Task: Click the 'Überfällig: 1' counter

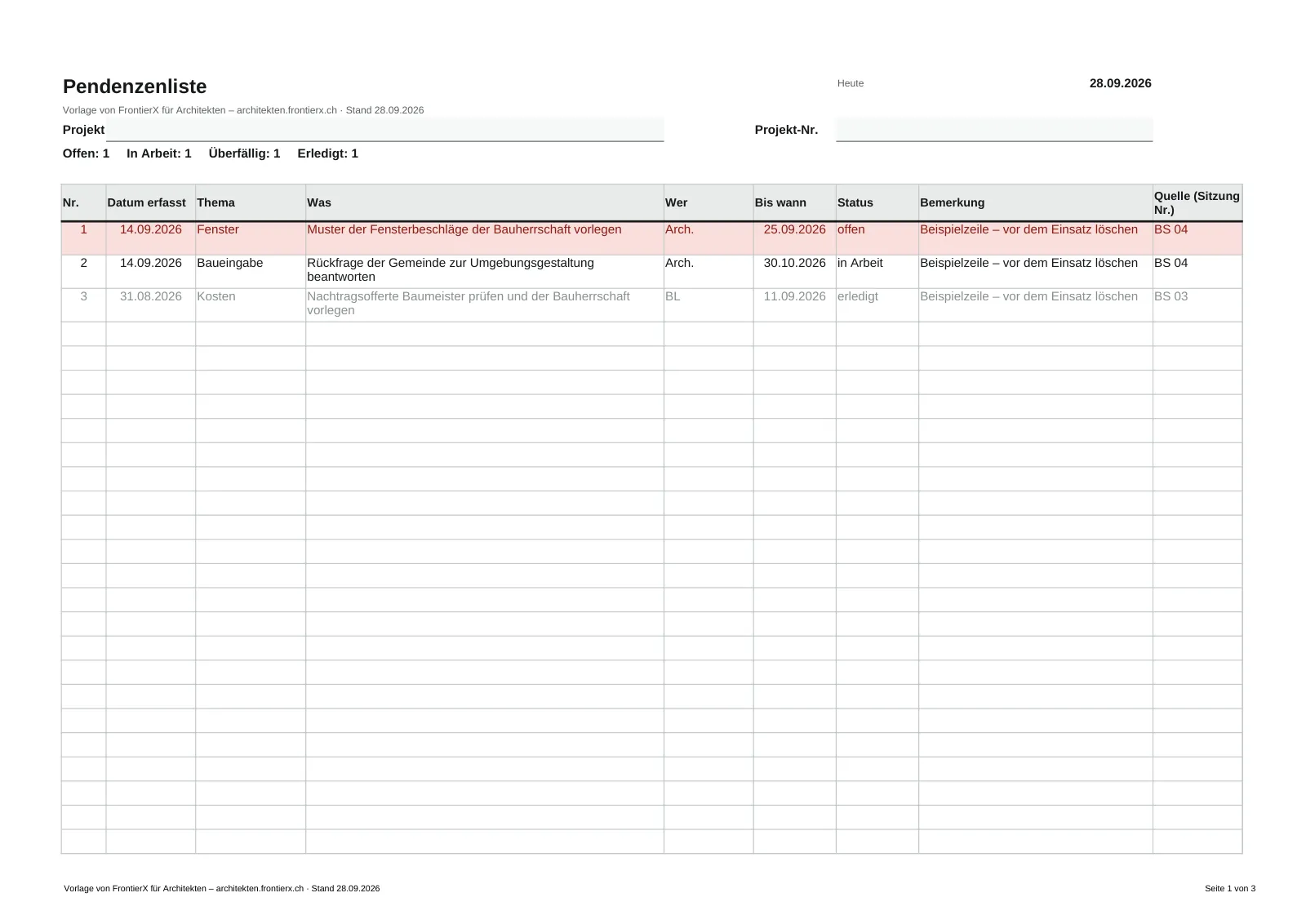Action: click(244, 153)
